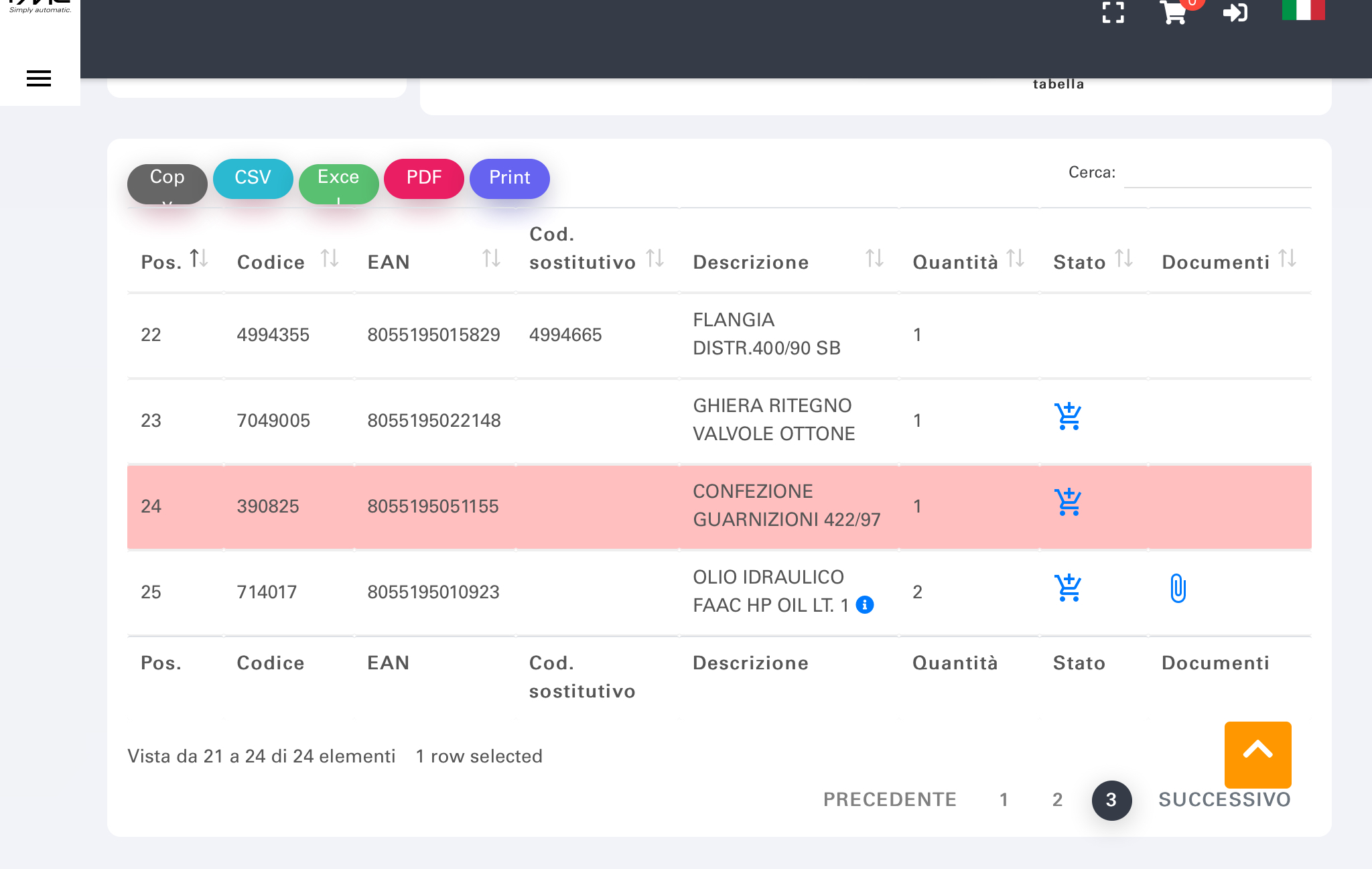Image resolution: width=1372 pixels, height=869 pixels.
Task: Print the table
Action: [x=509, y=178]
